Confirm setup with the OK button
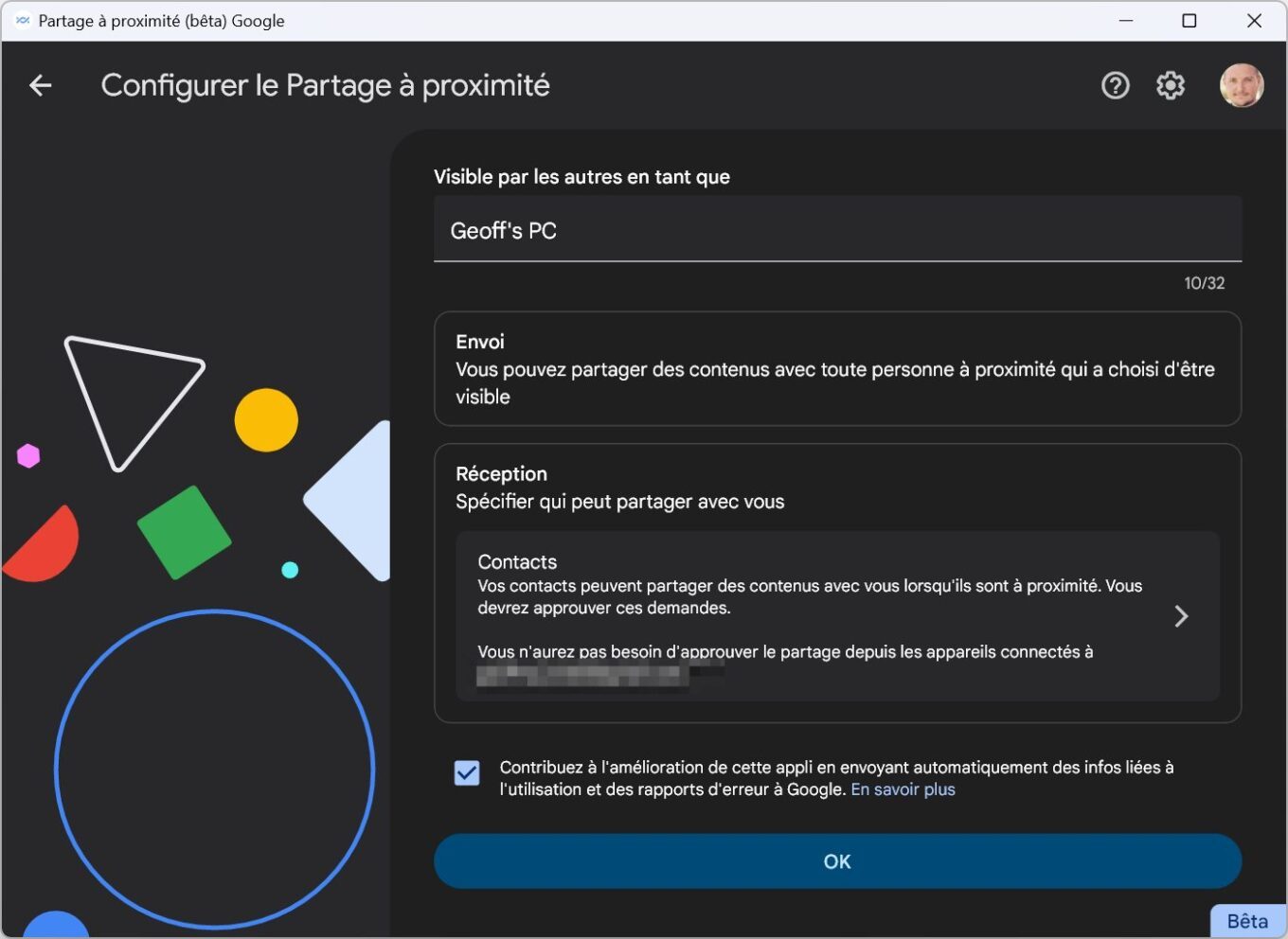1288x939 pixels. tap(837, 861)
